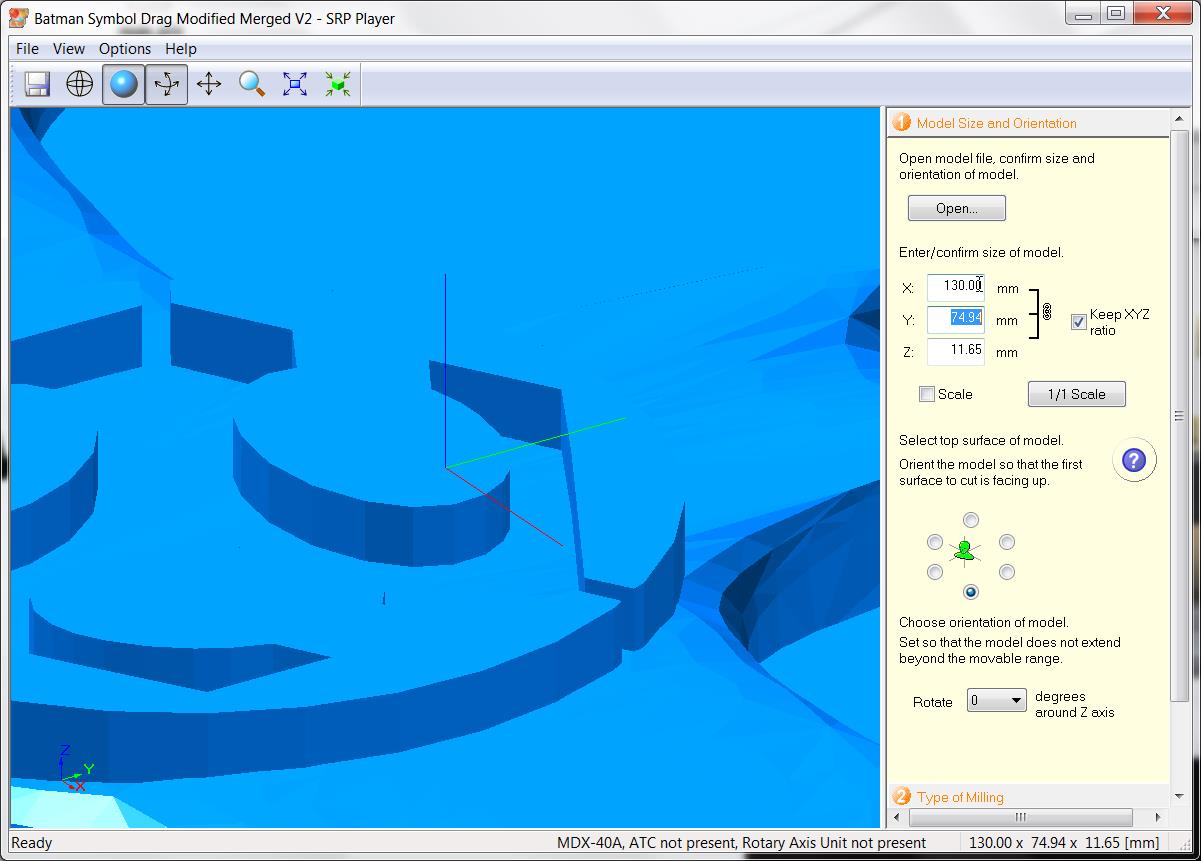
Task: Click the Y size input field
Action: (955, 319)
